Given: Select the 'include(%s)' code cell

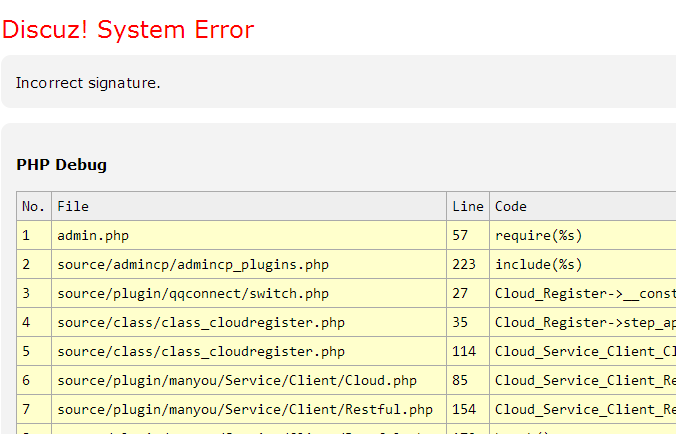Looking at the screenshot, I should [583, 264].
